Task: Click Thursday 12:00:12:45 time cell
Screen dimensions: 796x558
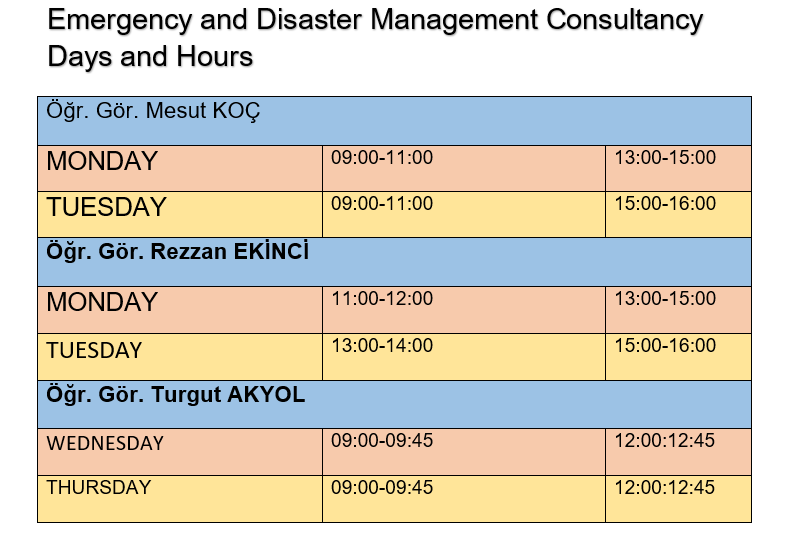Action: click(665, 488)
